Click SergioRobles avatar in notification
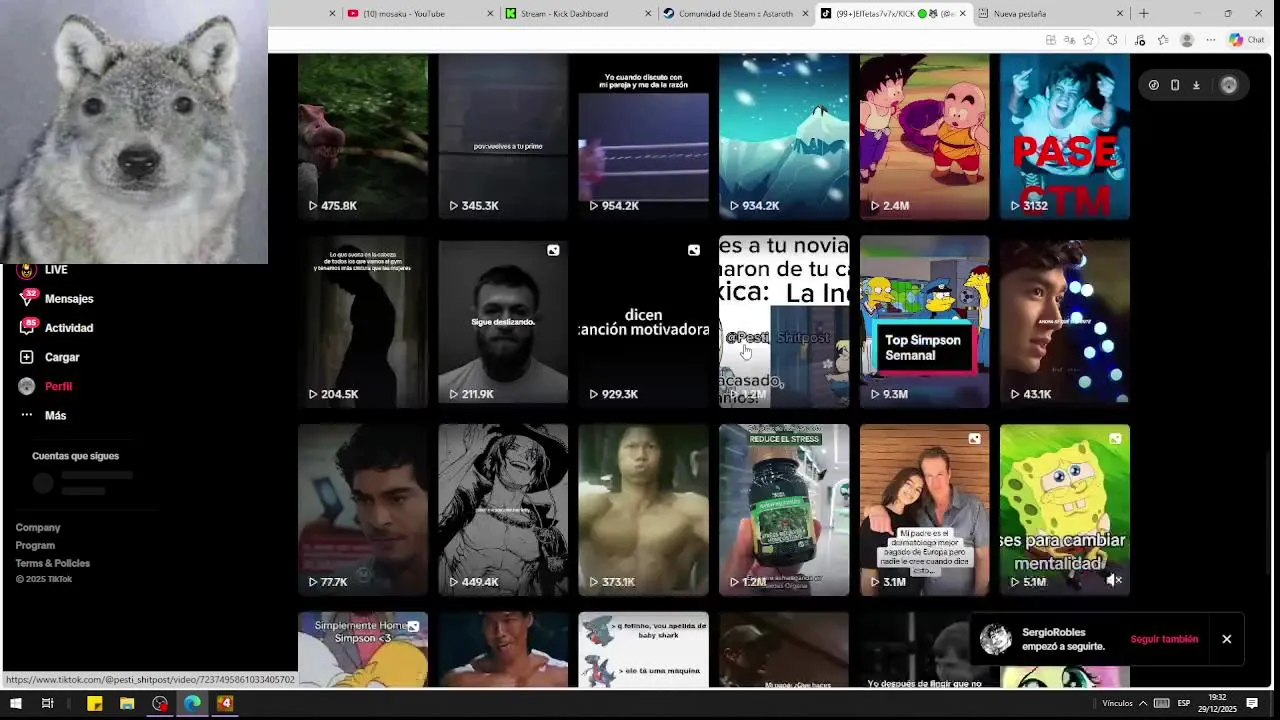Viewport: 1280px width, 720px height. pos(996,639)
